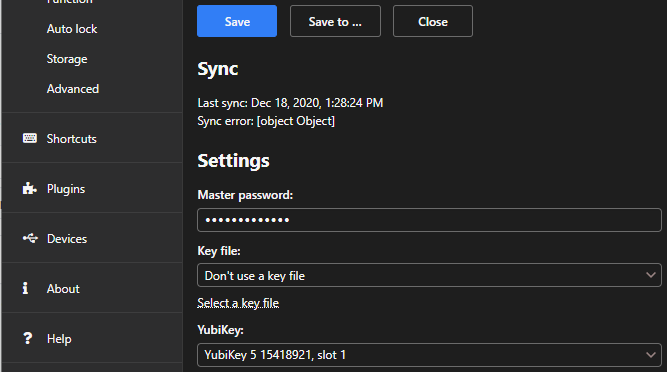Click the Shortcuts keyboard icon
Image resolution: width=667 pixels, height=372 pixels.
pyautogui.click(x=29, y=138)
